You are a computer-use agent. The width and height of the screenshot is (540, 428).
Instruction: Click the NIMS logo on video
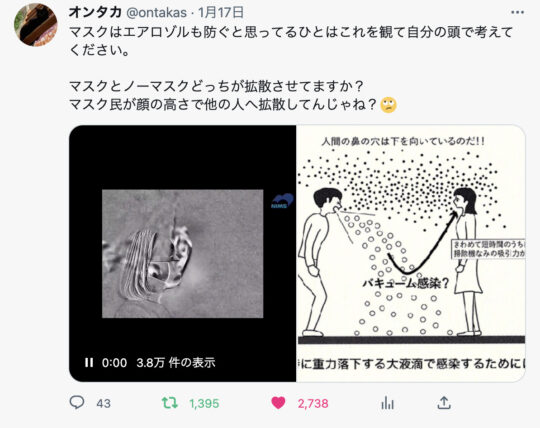point(282,201)
